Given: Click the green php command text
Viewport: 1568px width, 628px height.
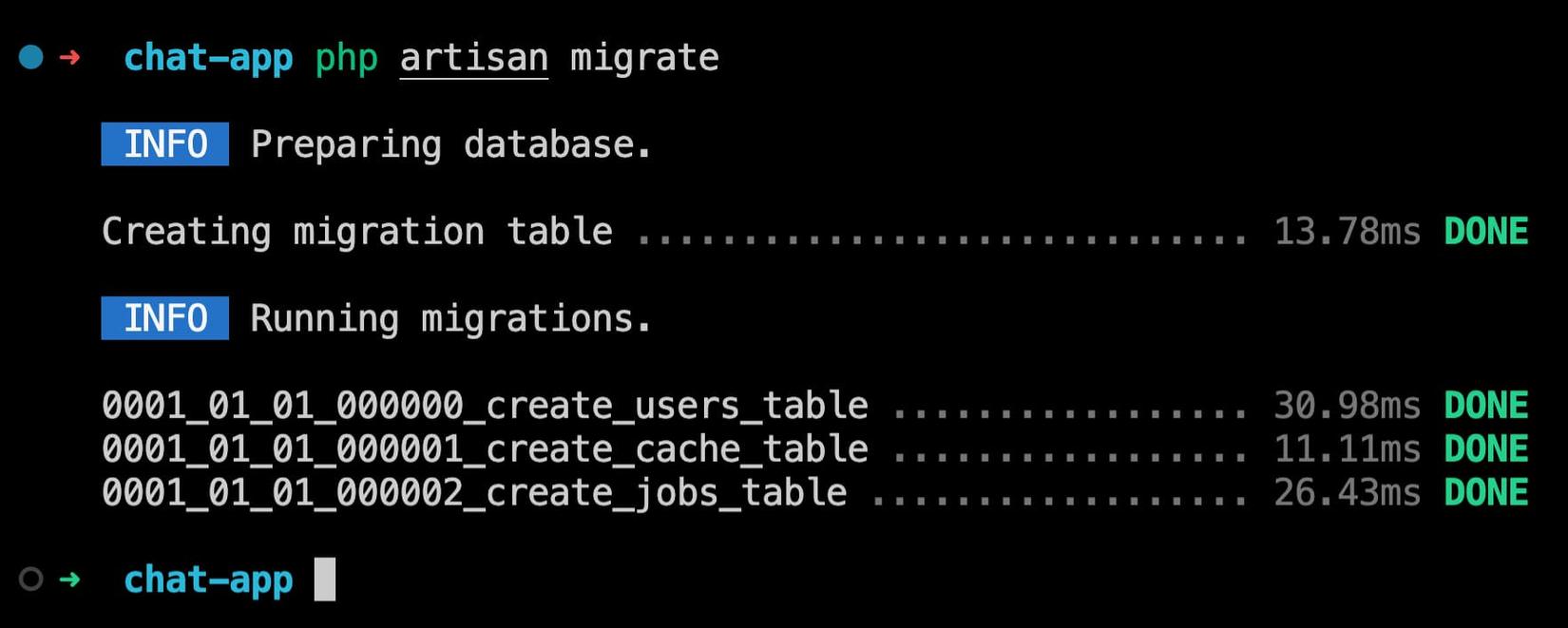Looking at the screenshot, I should point(346,59).
